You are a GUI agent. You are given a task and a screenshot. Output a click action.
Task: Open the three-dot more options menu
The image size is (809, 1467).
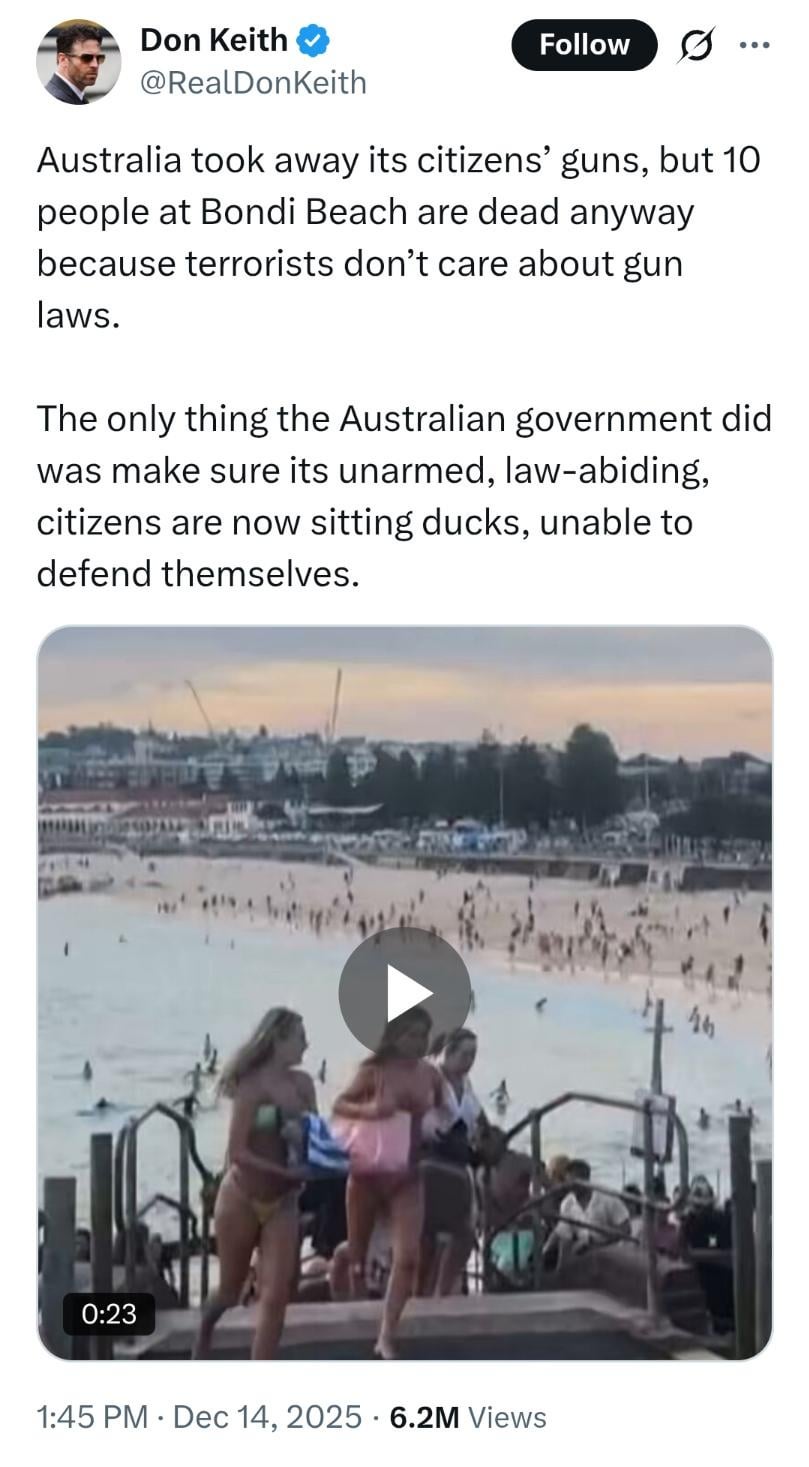755,45
